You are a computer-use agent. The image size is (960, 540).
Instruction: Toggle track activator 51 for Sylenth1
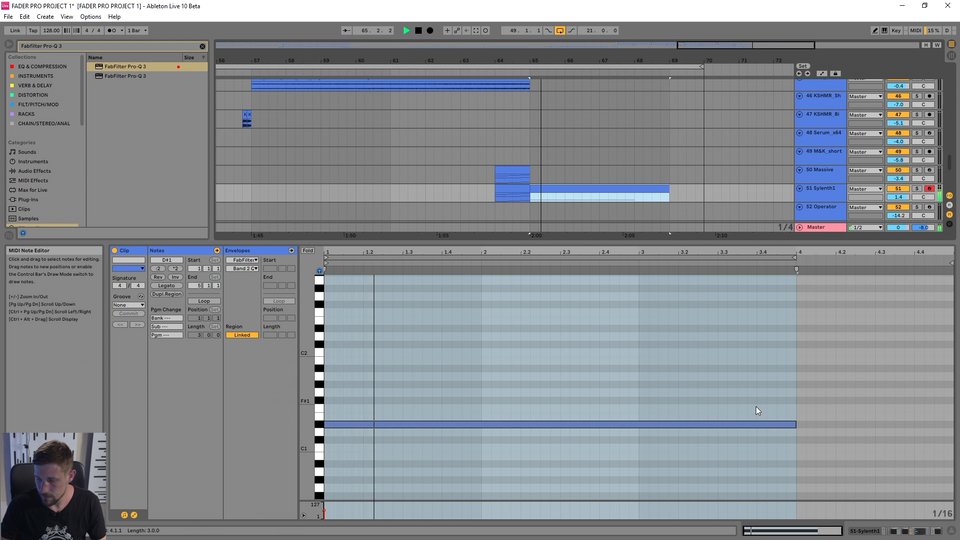898,189
